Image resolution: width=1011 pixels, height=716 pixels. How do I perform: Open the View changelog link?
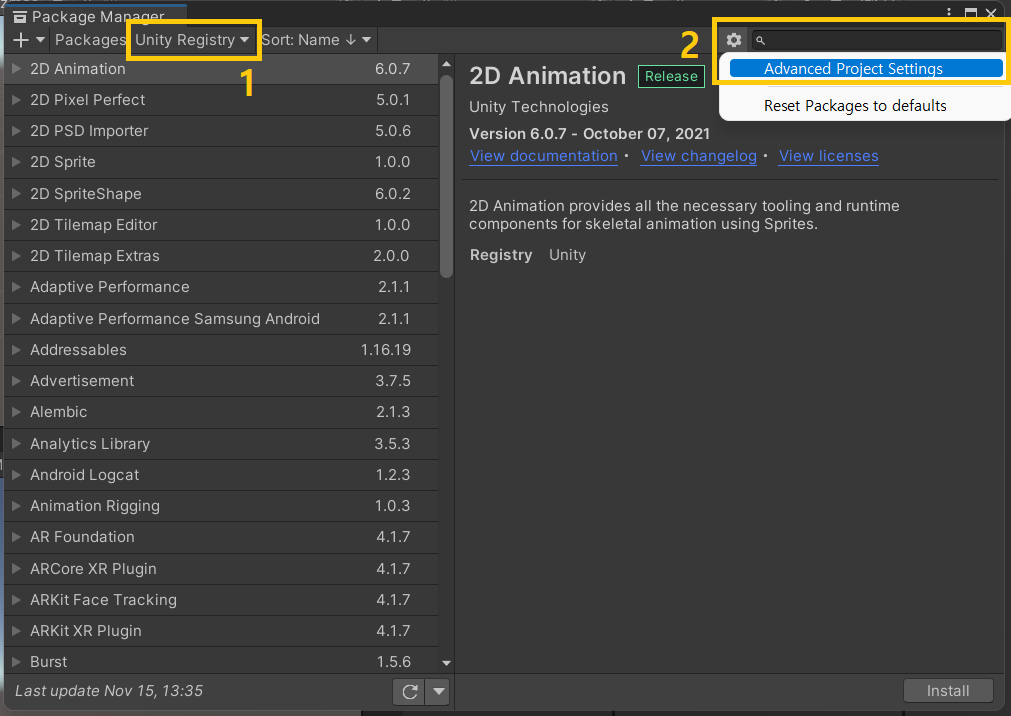698,156
